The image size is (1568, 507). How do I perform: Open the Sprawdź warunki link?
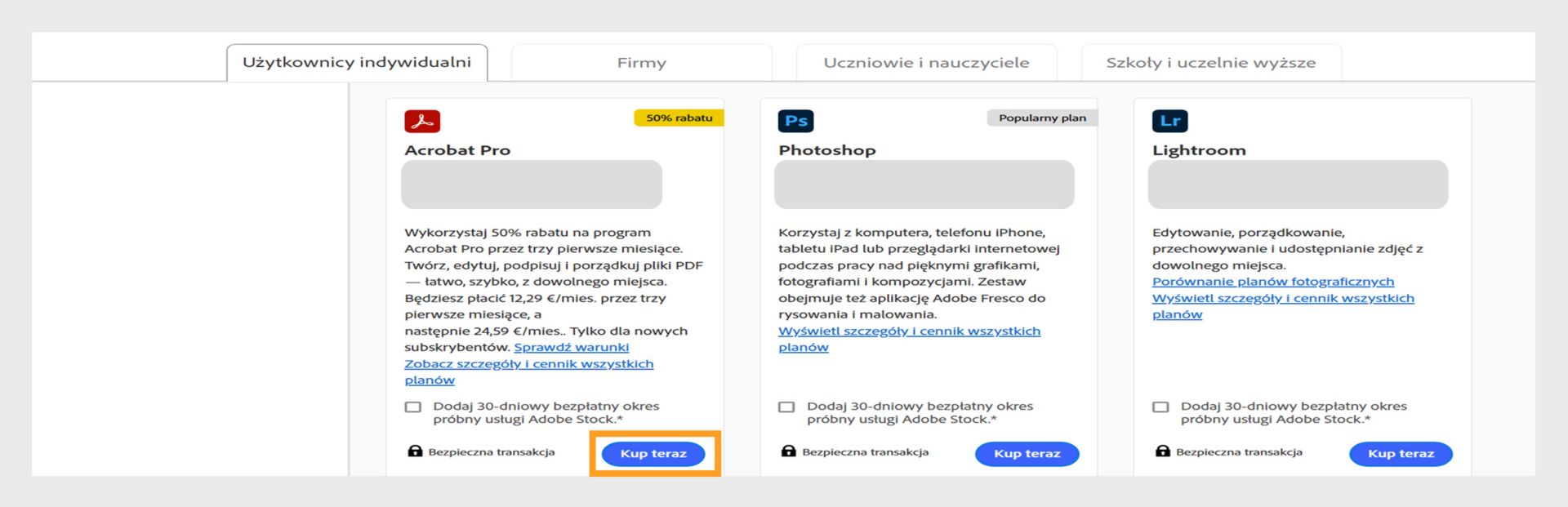(571, 347)
